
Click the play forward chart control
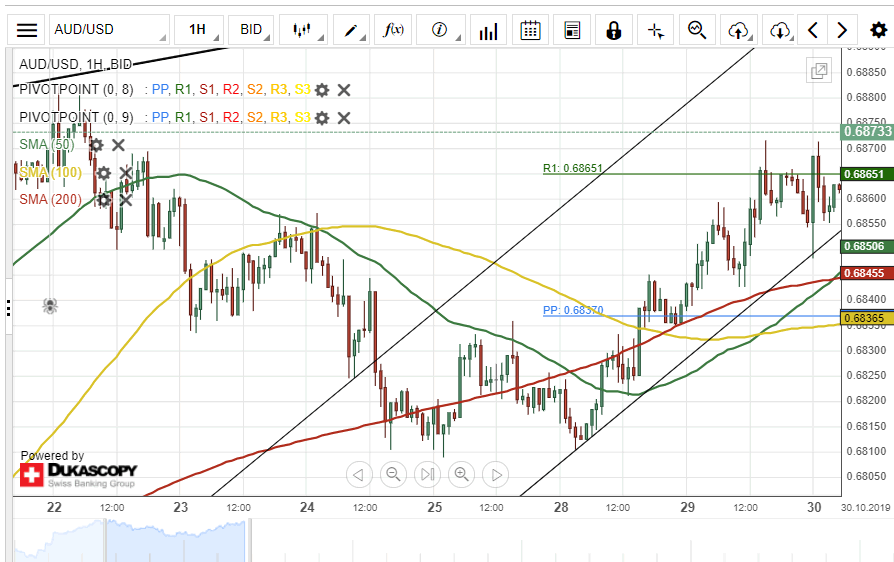[496, 474]
